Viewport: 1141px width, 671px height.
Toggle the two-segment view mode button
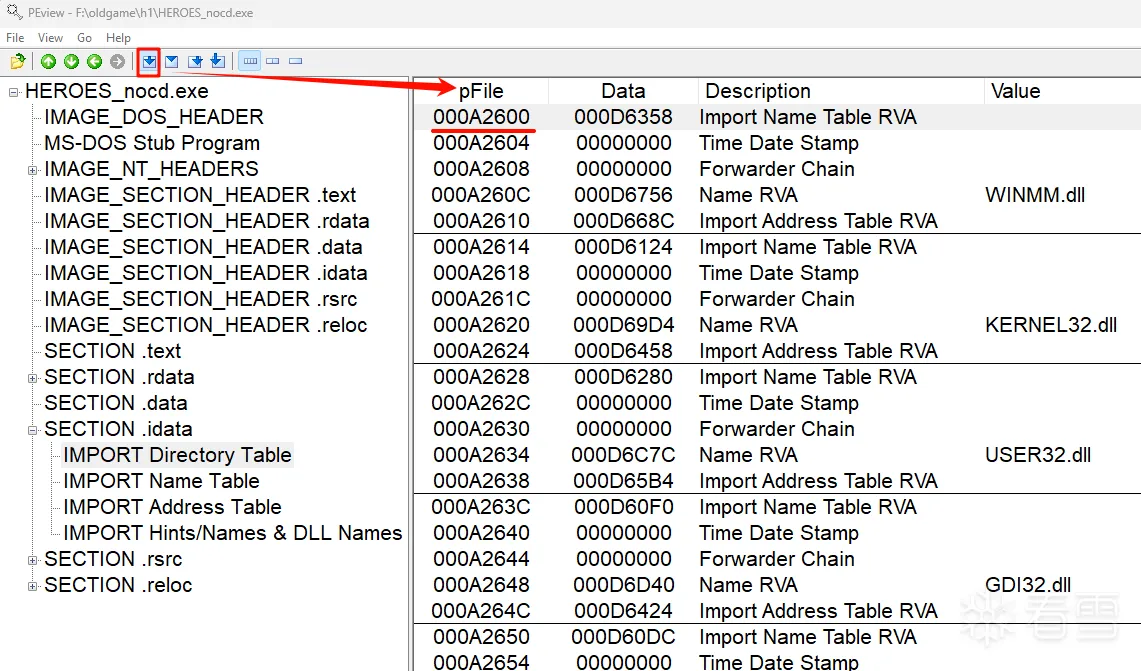point(272,62)
